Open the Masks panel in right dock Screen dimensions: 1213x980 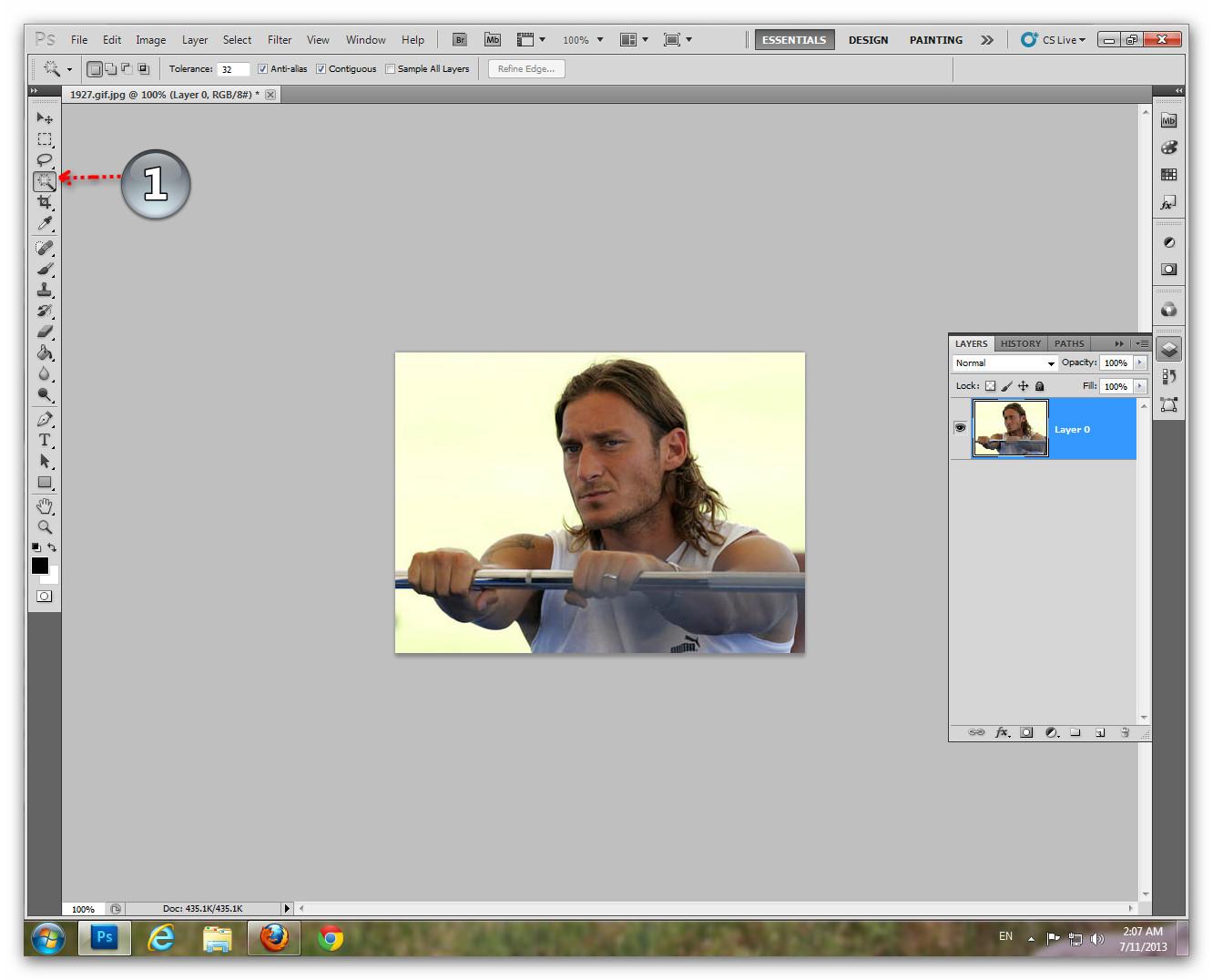(1168, 270)
